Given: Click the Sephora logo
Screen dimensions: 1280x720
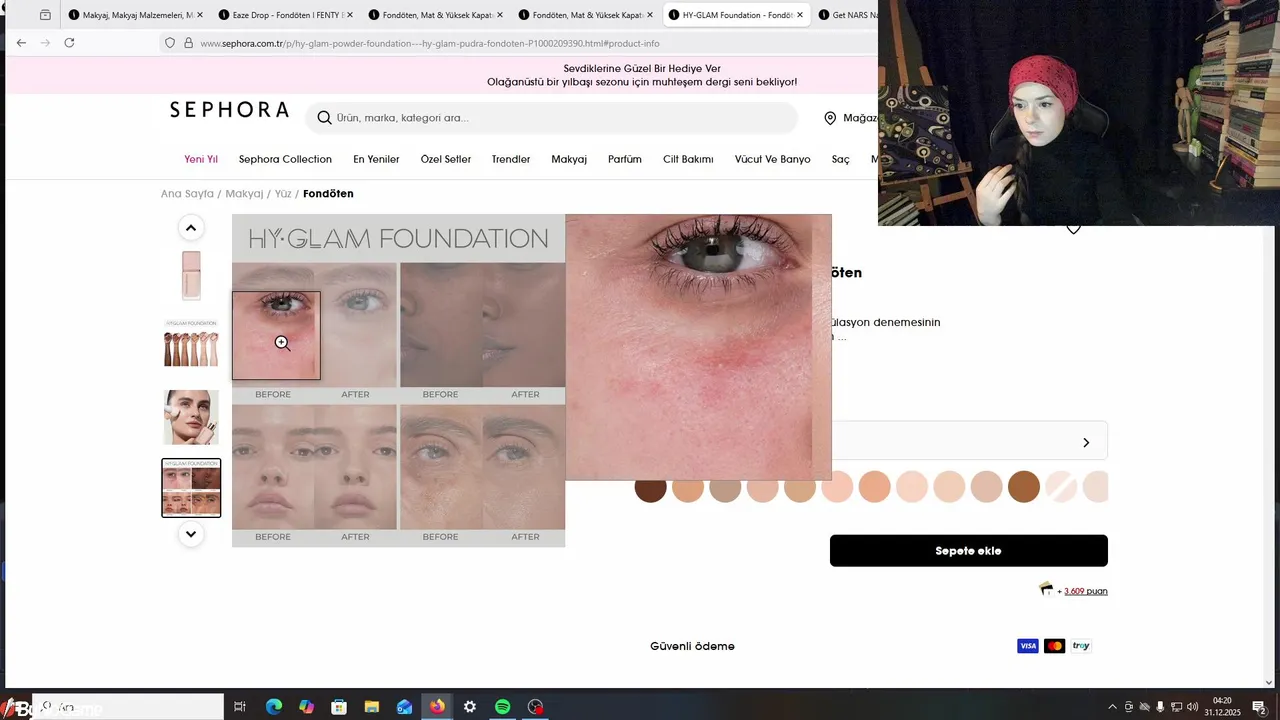Looking at the screenshot, I should [229, 110].
